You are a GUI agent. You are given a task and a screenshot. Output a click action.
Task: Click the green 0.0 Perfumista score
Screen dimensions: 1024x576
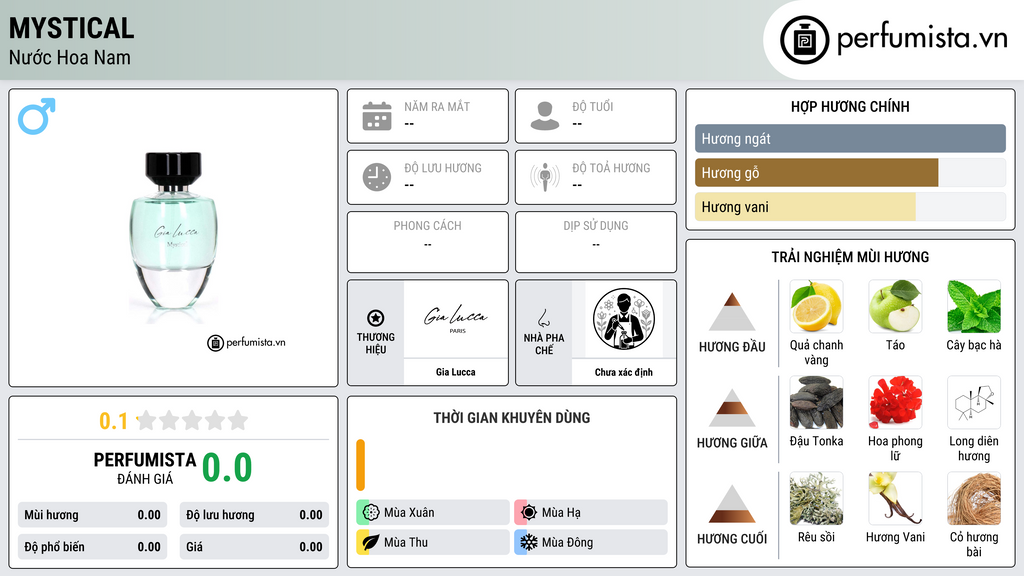pos(227,468)
